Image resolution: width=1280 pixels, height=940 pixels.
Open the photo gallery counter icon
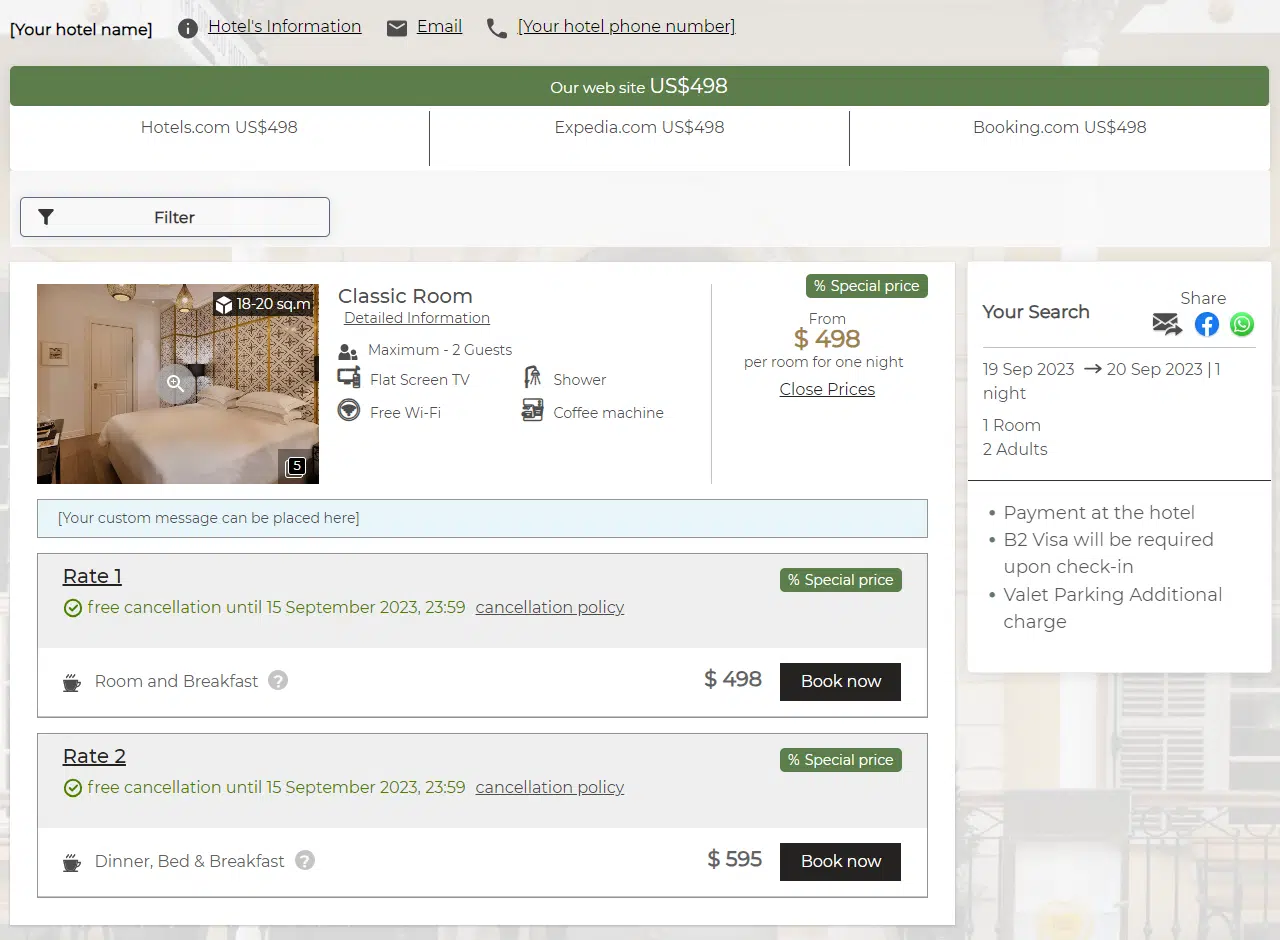tap(295, 466)
